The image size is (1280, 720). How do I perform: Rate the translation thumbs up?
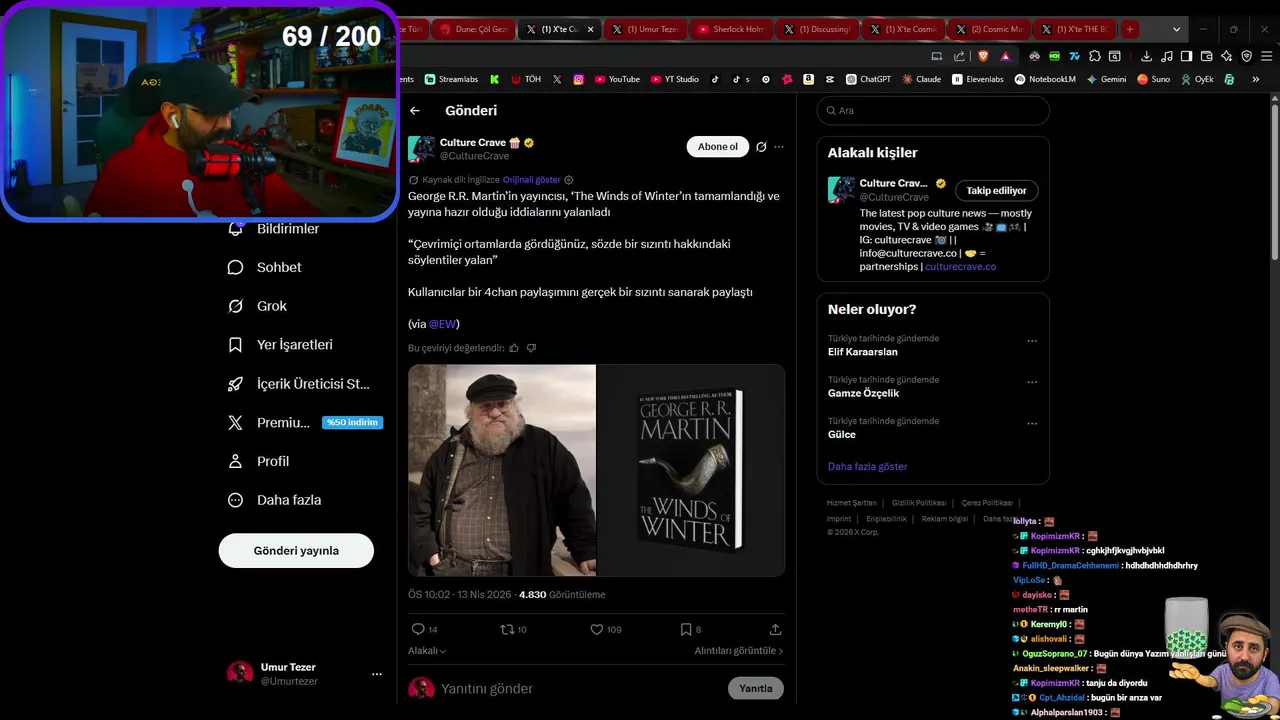[514, 348]
